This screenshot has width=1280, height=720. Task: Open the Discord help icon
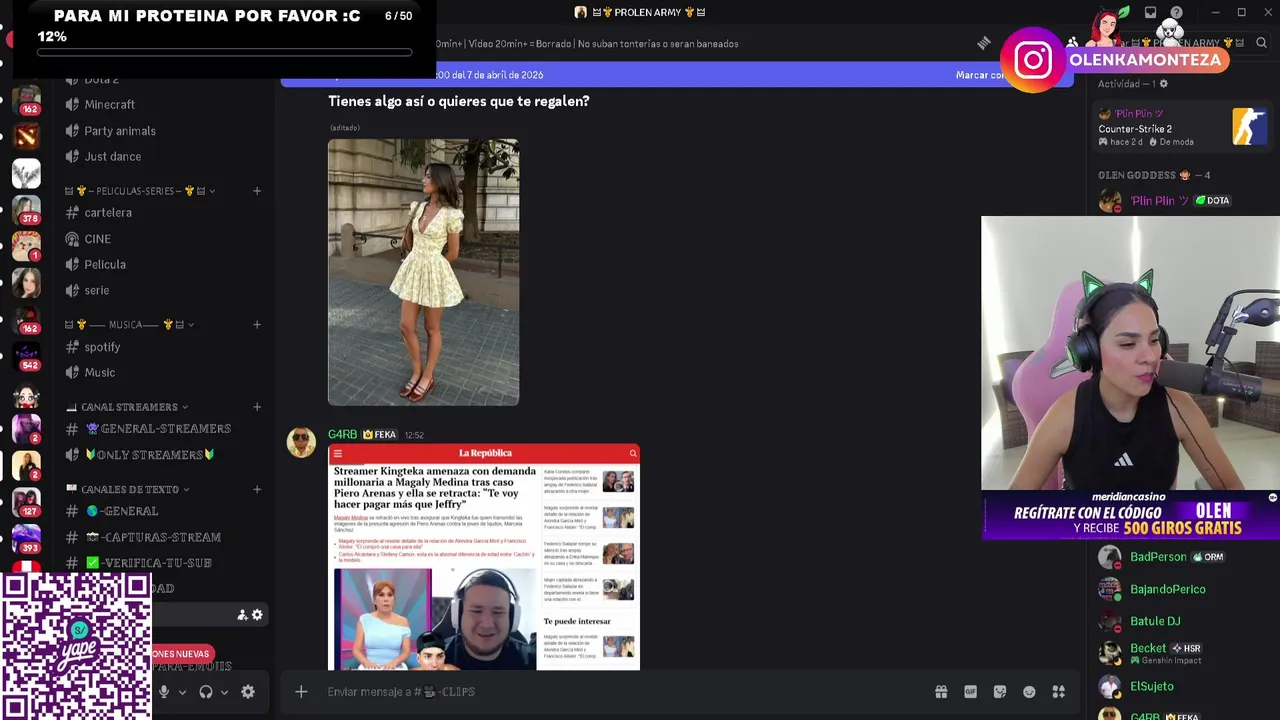pos(1176,13)
